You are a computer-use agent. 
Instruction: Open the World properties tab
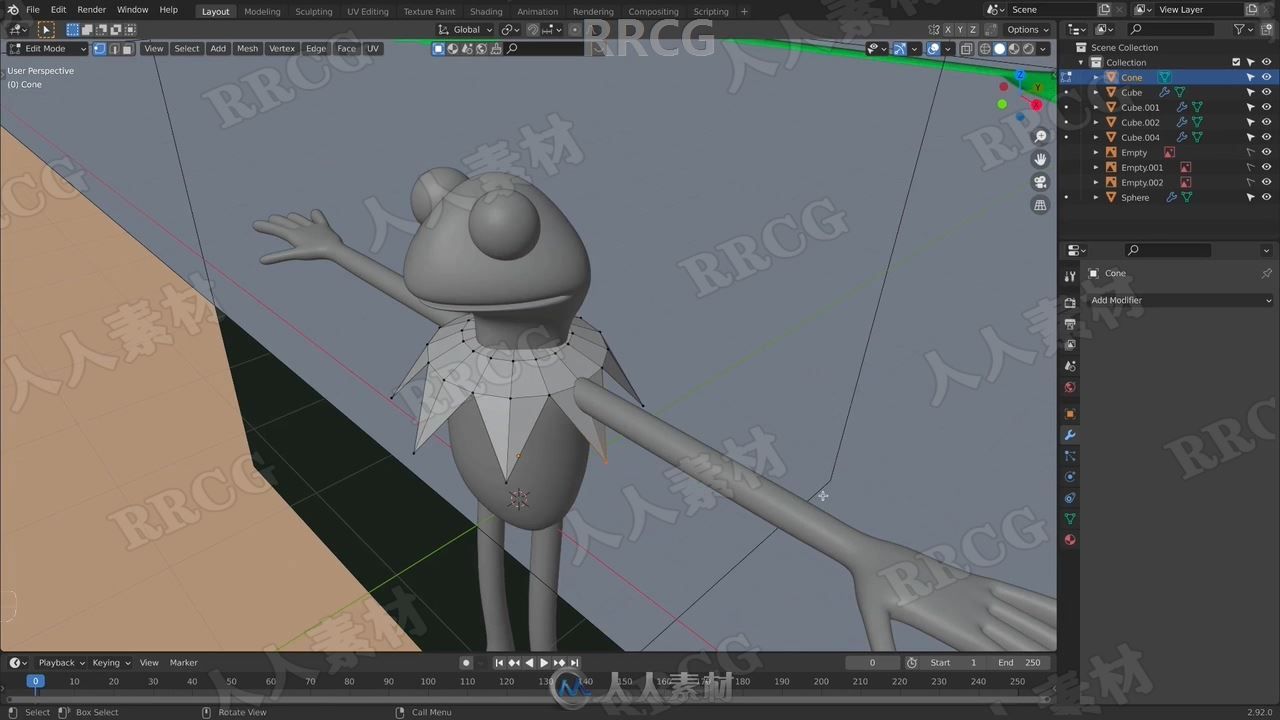click(x=1070, y=387)
